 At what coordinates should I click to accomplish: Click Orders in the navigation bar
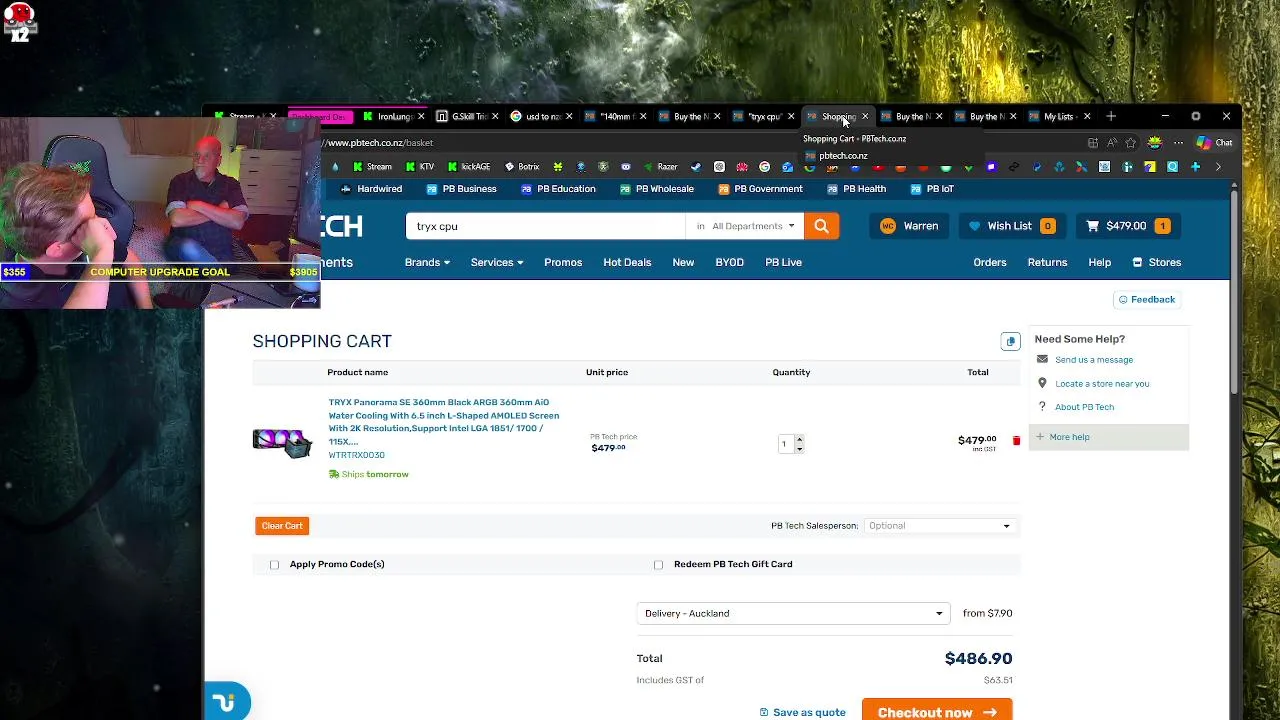tap(990, 262)
